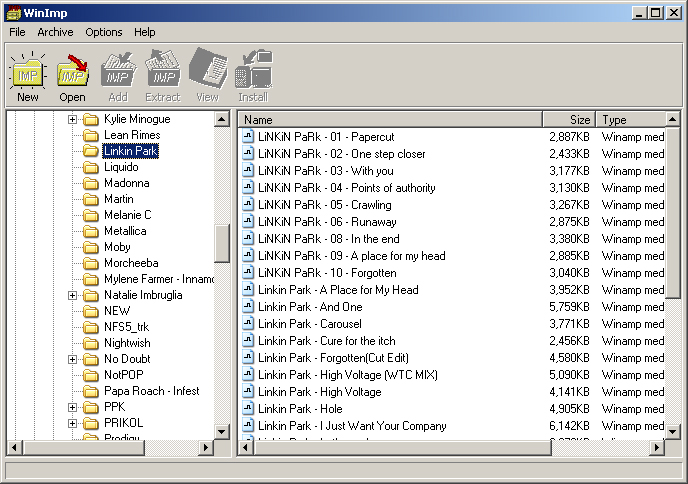
Task: Expand the Kylie Minogue folder
Action: click(72, 119)
